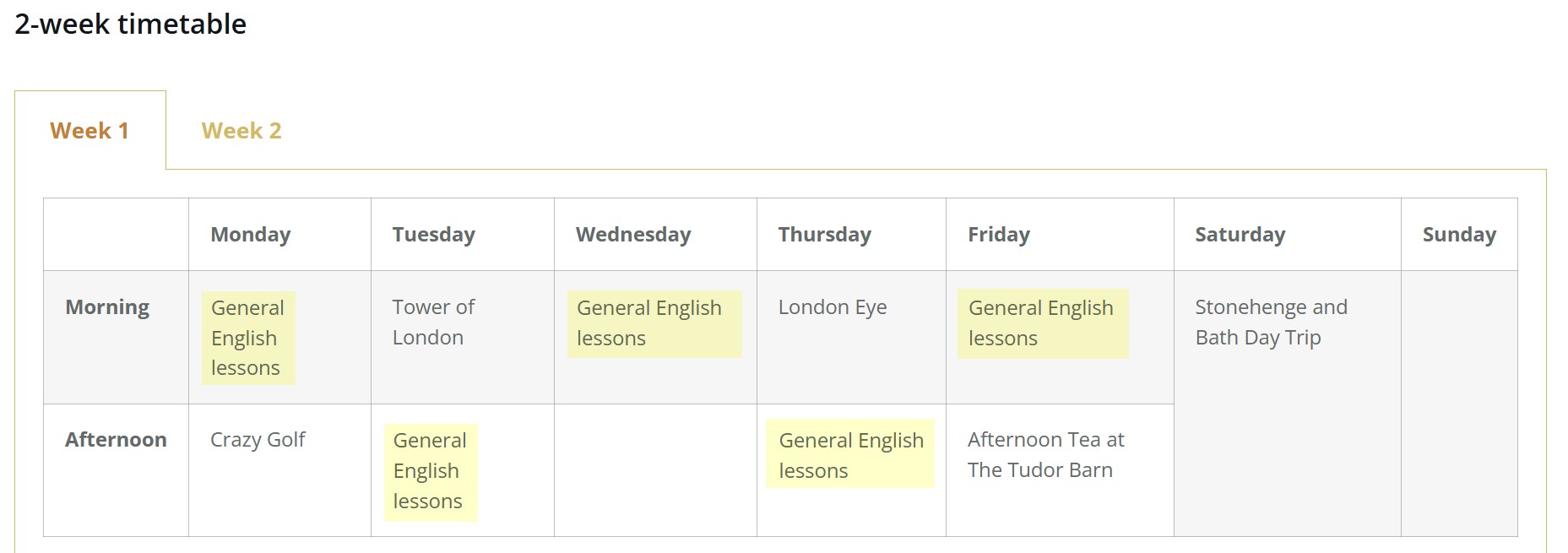
Task: Click Wednesday's General English lessons highlight
Action: coord(654,323)
